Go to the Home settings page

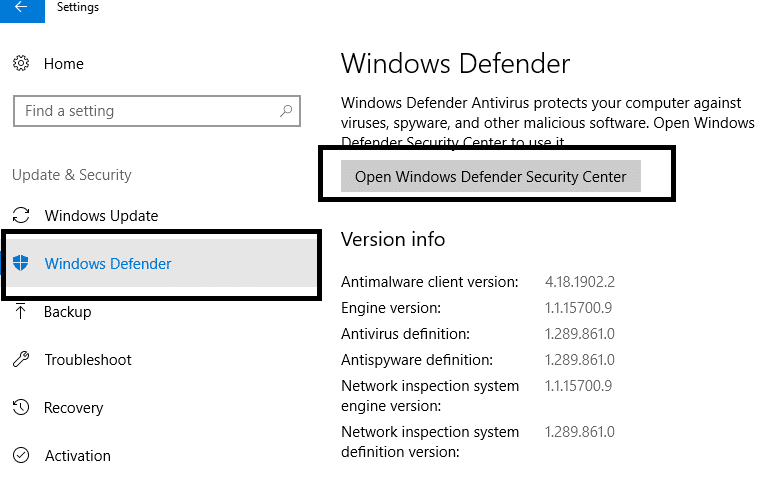pos(64,64)
